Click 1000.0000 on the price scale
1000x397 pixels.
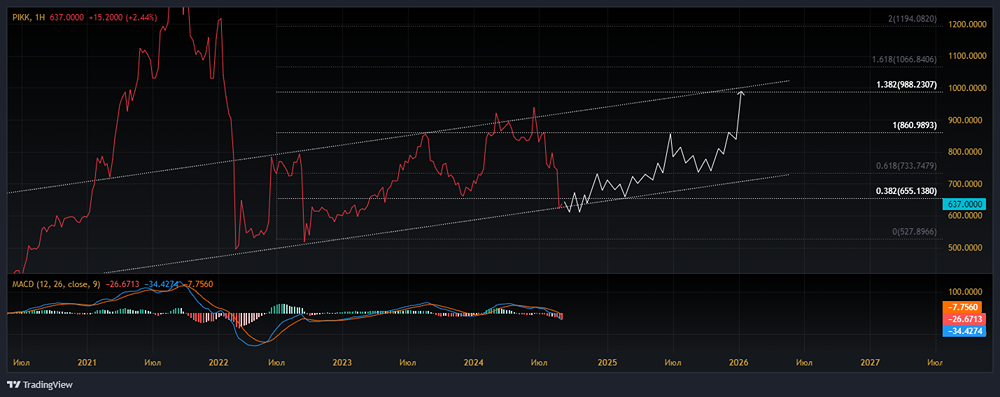tap(966, 88)
